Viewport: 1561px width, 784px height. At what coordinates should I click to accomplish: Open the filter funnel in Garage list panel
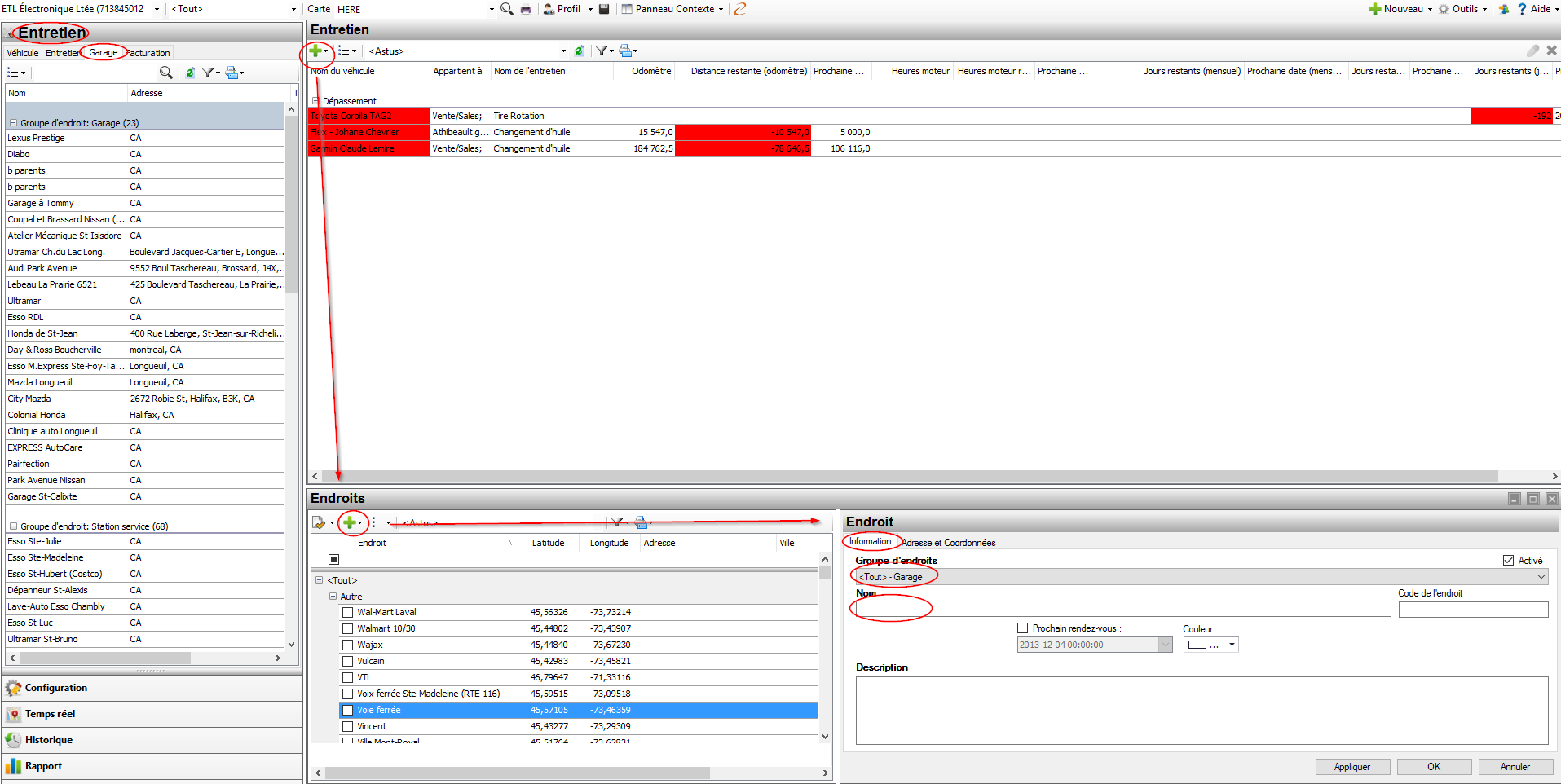pyautogui.click(x=208, y=73)
